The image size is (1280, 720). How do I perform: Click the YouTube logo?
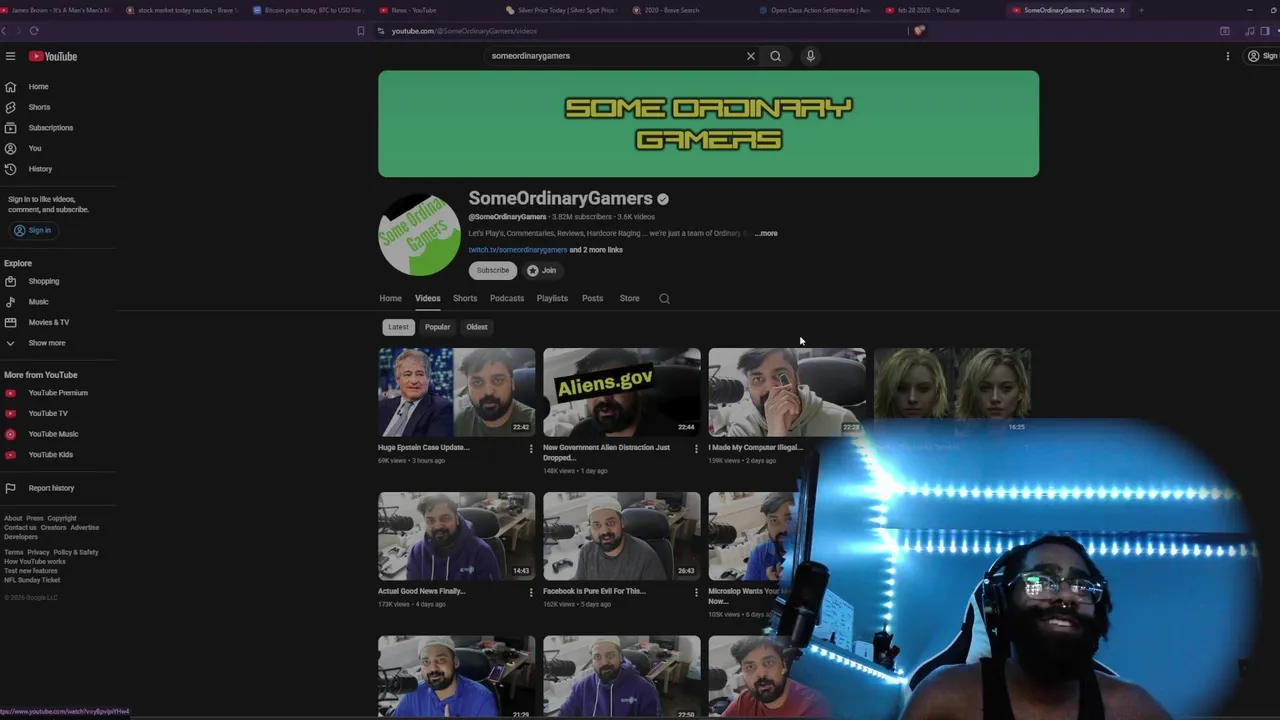coord(53,56)
